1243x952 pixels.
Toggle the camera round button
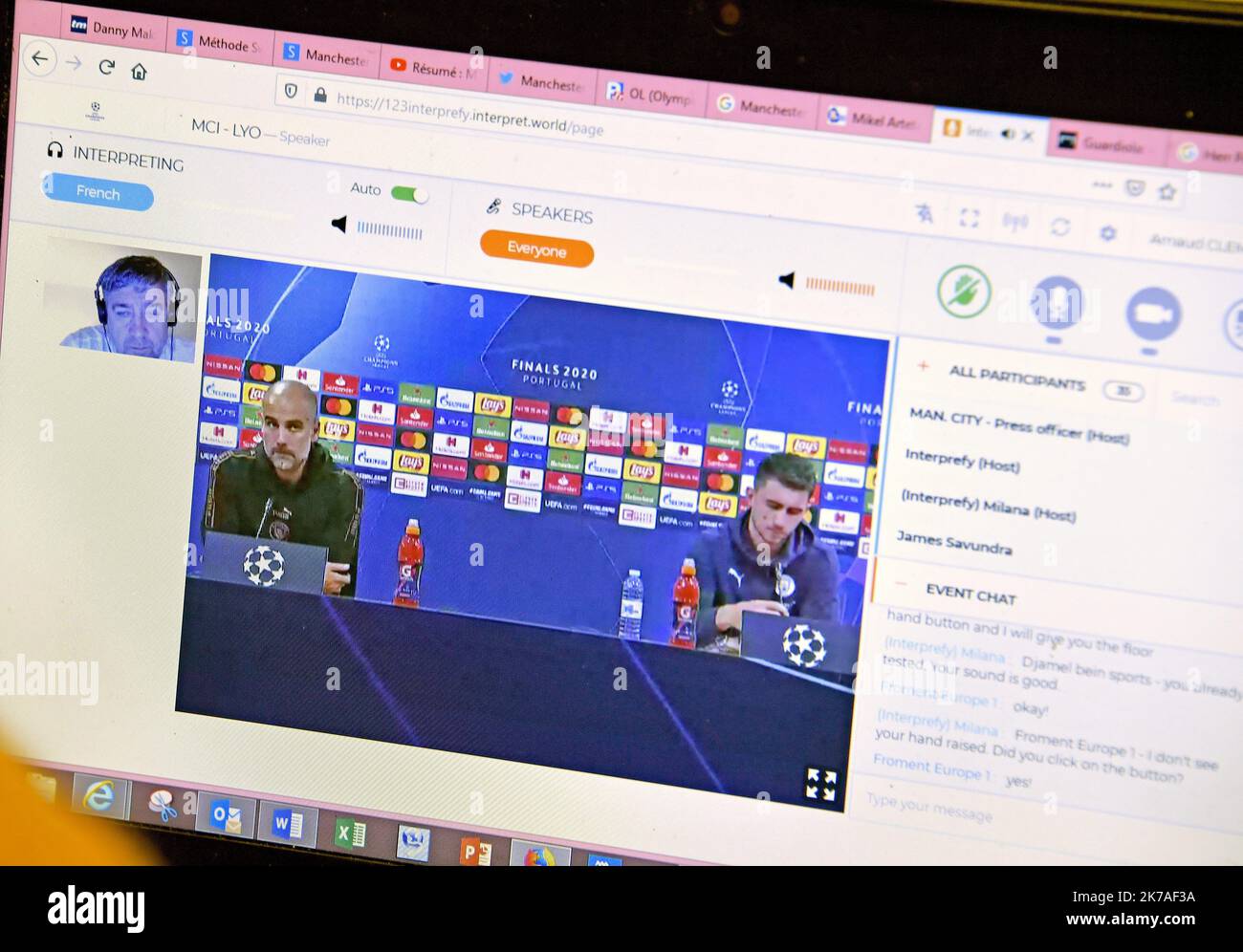click(1153, 314)
